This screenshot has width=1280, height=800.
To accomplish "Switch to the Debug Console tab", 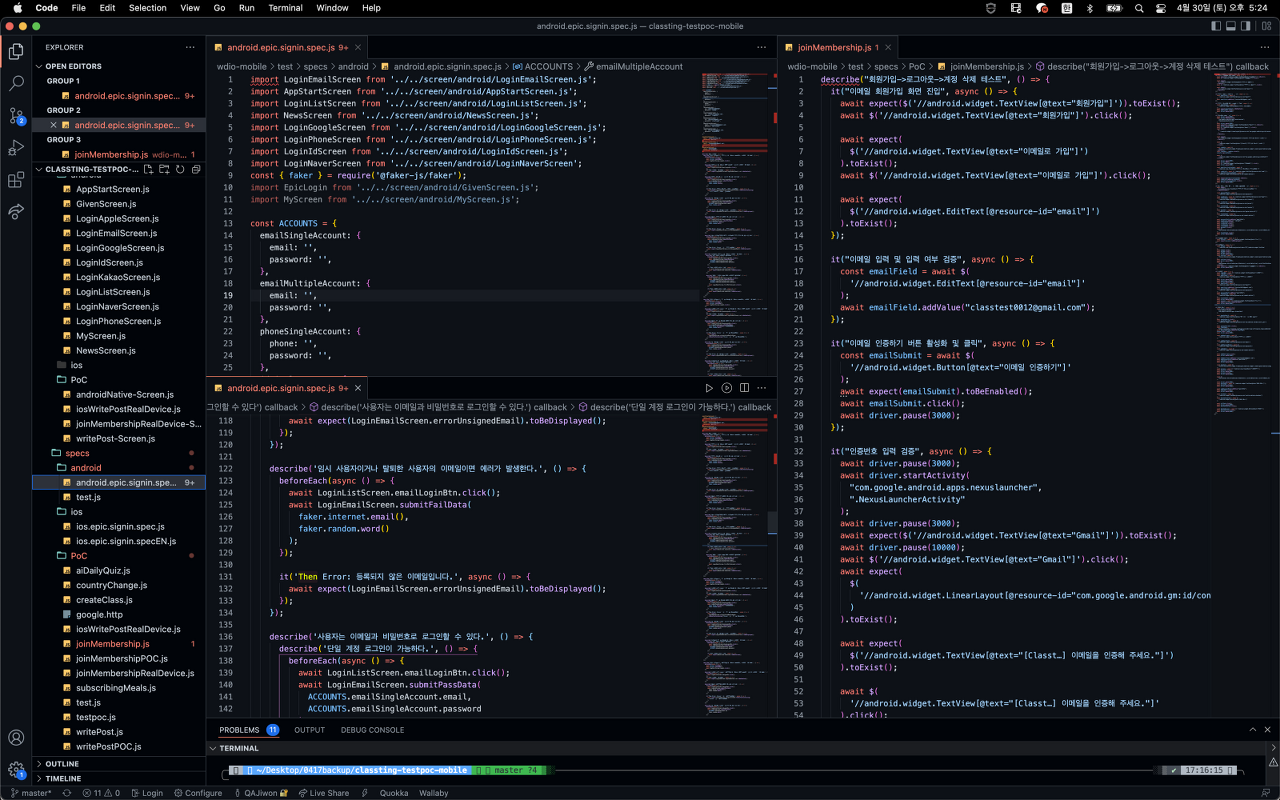I will pyautogui.click(x=372, y=730).
